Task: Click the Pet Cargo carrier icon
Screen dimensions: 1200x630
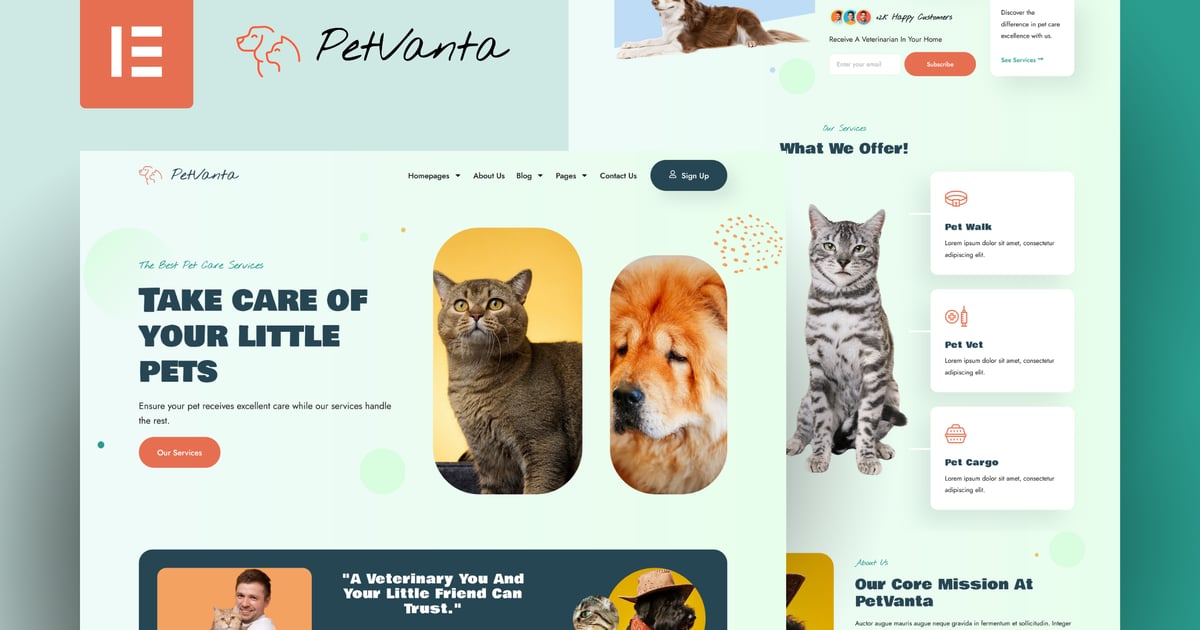Action: click(956, 434)
